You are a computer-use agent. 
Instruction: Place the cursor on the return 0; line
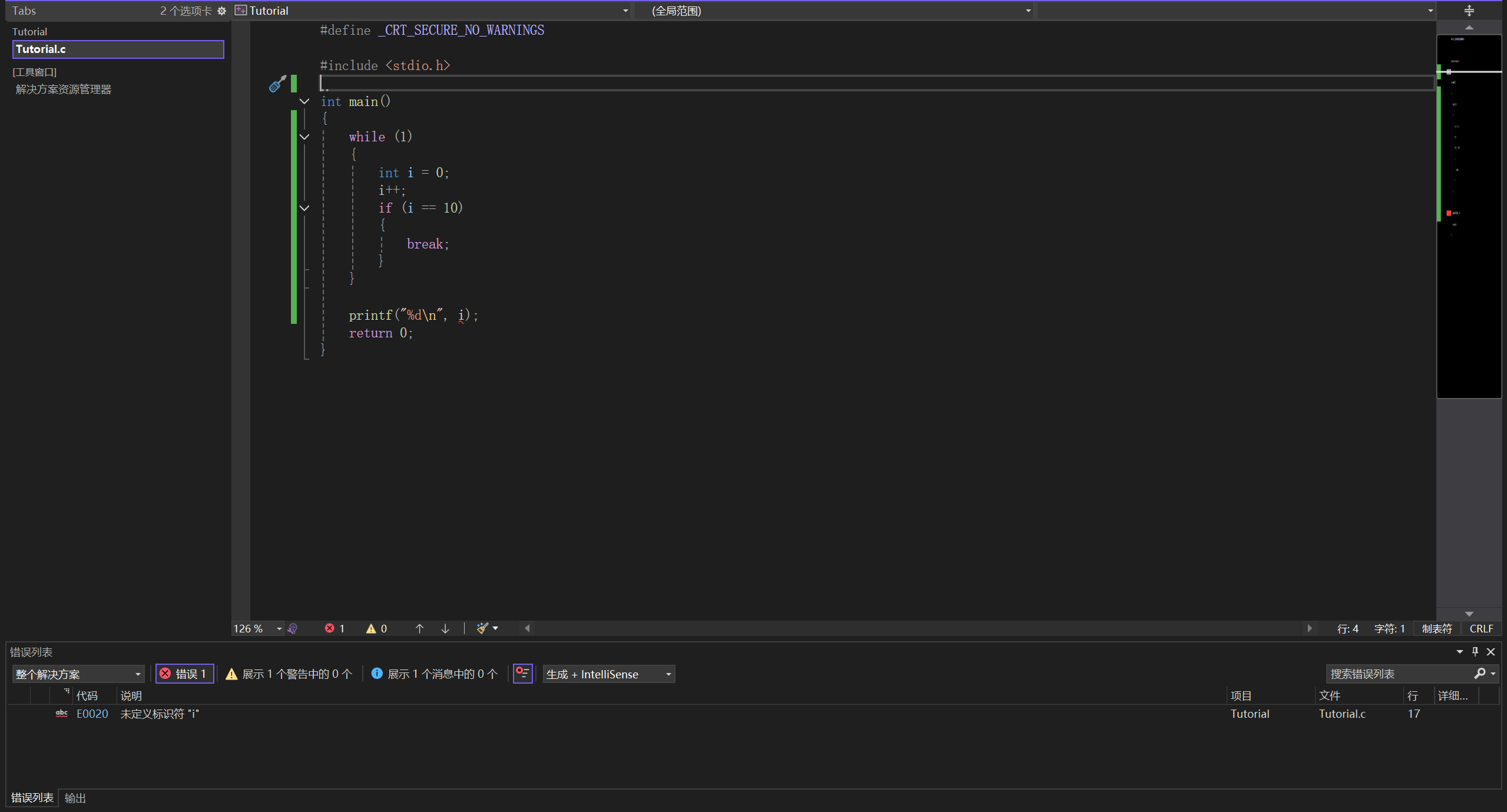coord(381,333)
